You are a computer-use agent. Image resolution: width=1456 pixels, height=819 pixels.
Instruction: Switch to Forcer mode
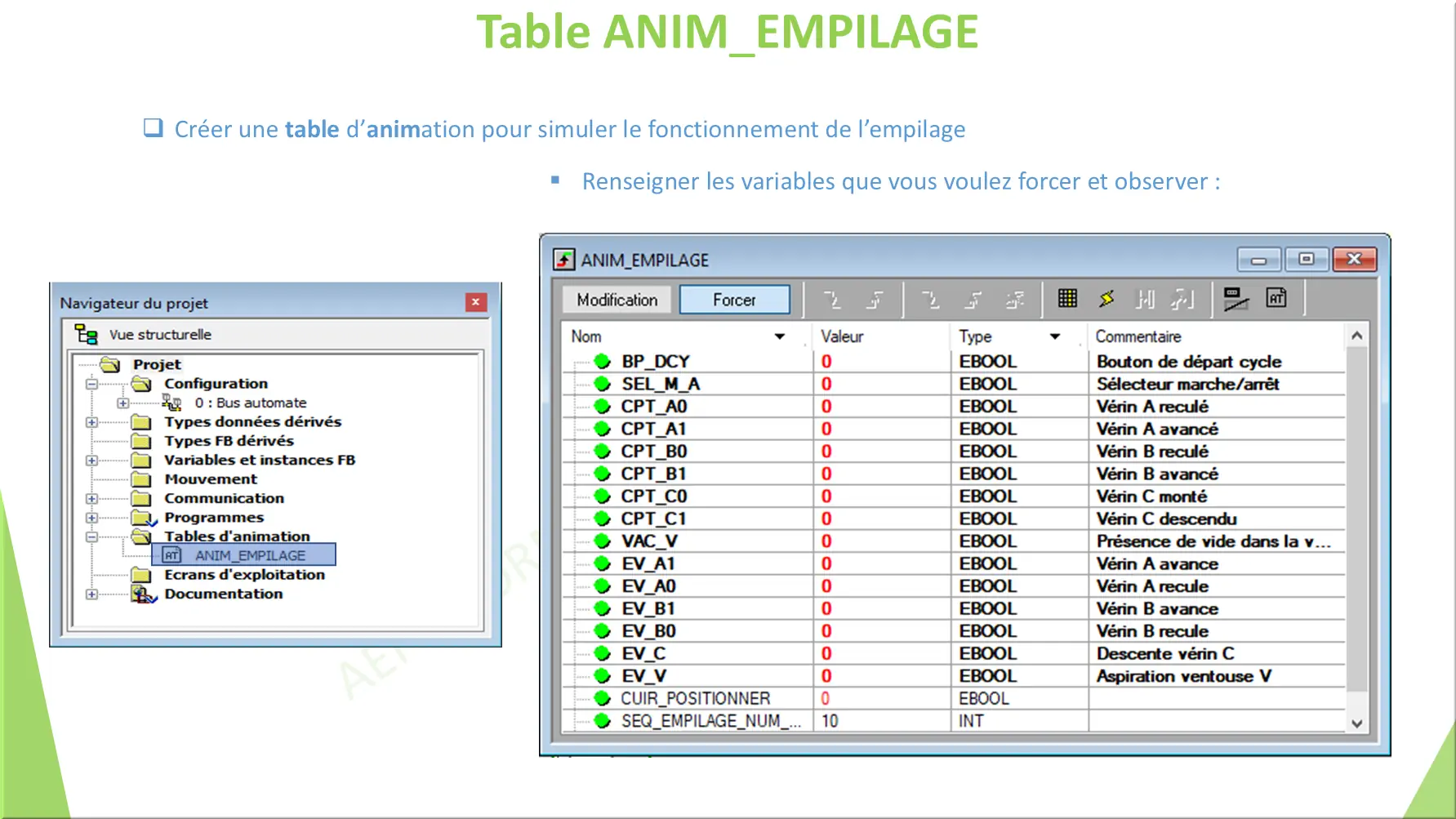(734, 299)
